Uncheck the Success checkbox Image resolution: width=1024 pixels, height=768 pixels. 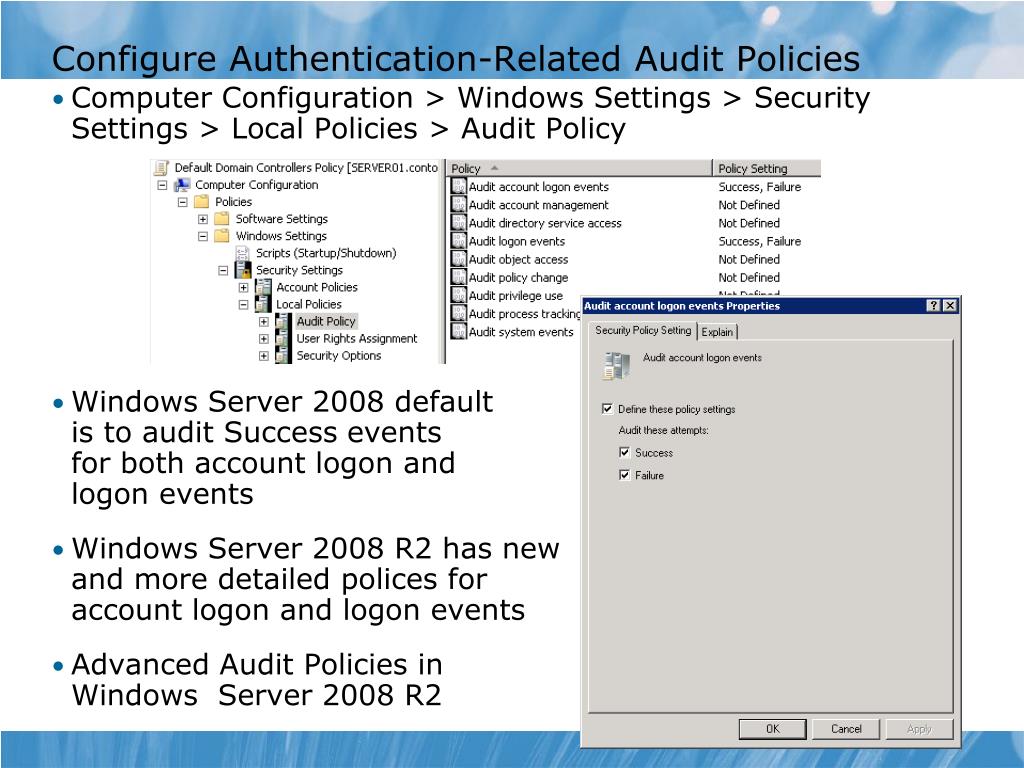(x=624, y=452)
